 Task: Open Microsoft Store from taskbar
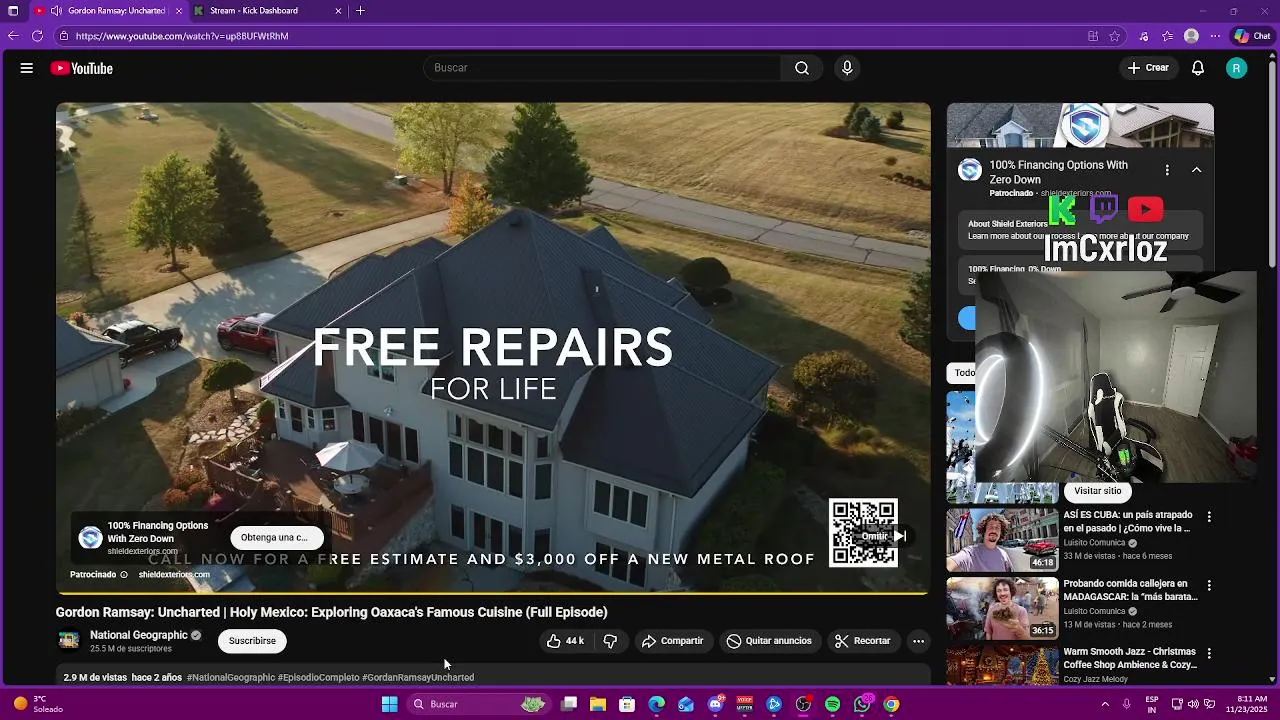627,704
